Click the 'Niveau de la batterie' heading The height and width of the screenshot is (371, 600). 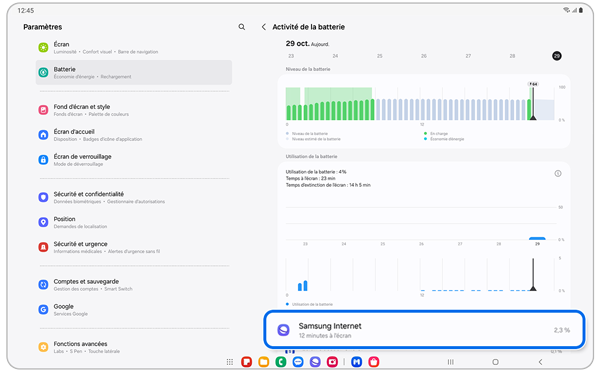[308, 69]
